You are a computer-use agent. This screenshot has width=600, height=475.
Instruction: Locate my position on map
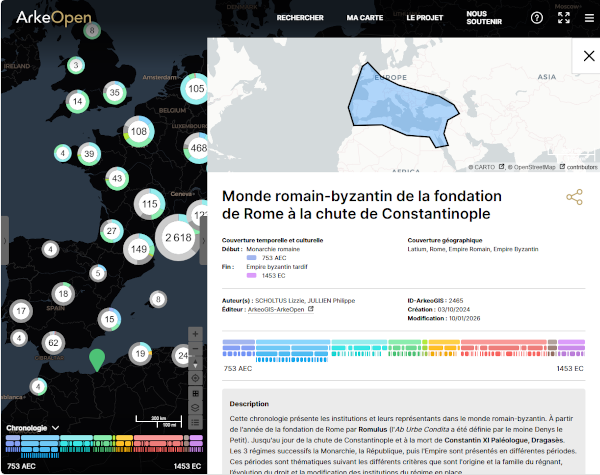[195, 378]
